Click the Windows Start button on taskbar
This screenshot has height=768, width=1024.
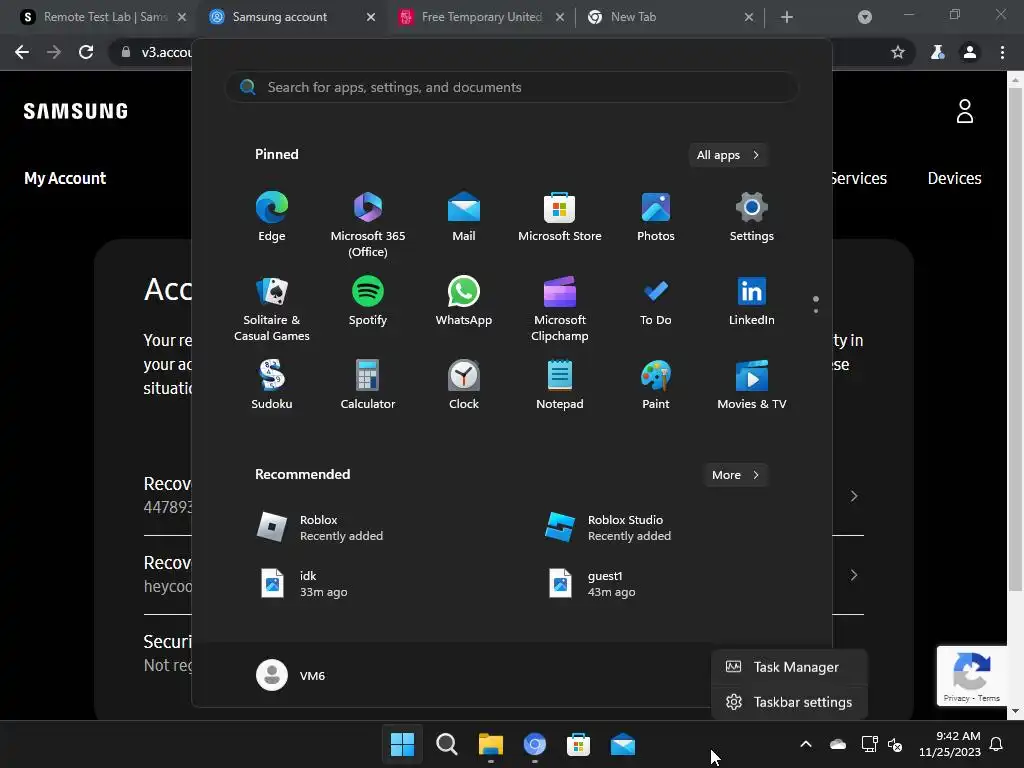(402, 744)
